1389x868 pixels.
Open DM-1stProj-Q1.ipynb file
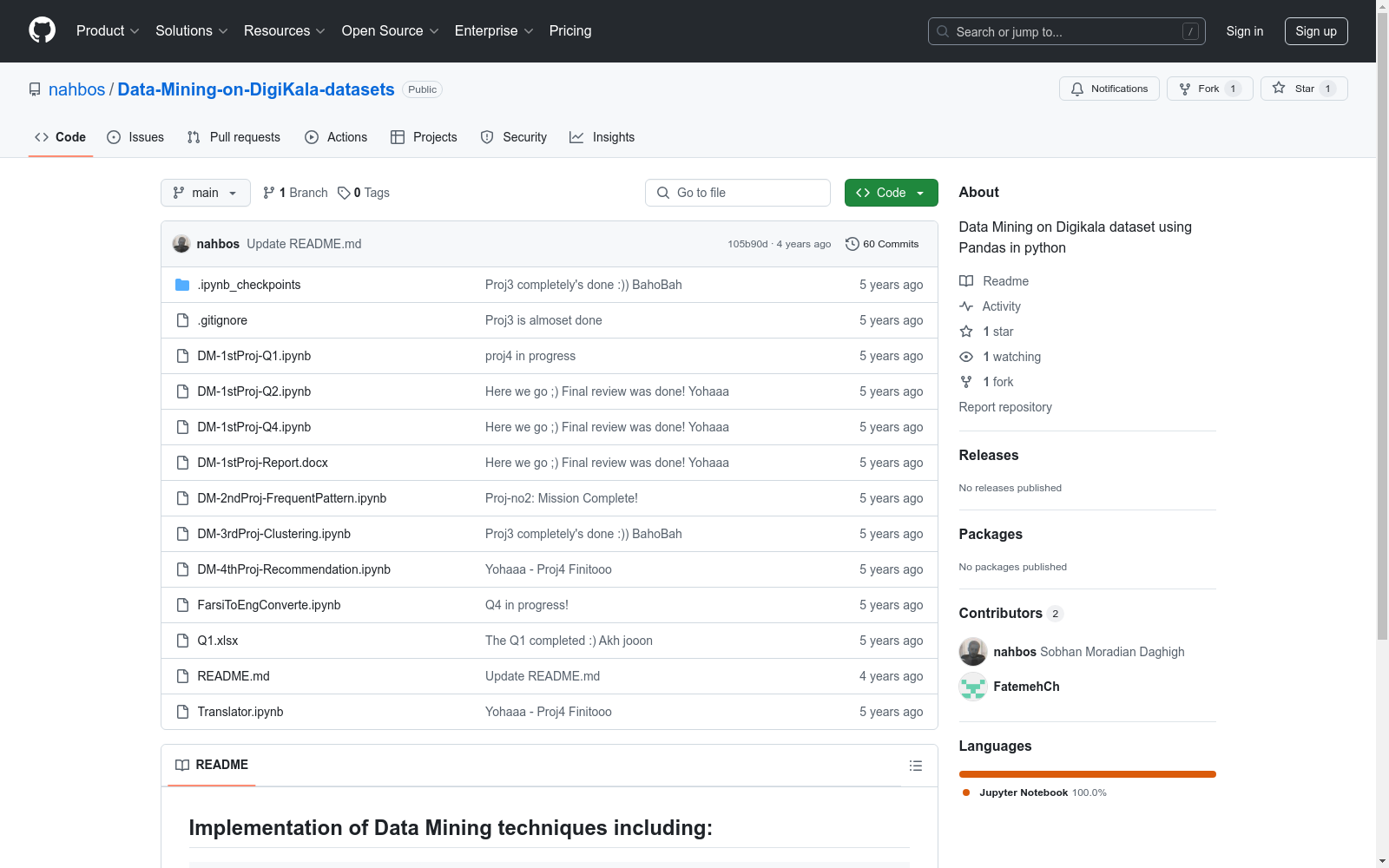(253, 356)
